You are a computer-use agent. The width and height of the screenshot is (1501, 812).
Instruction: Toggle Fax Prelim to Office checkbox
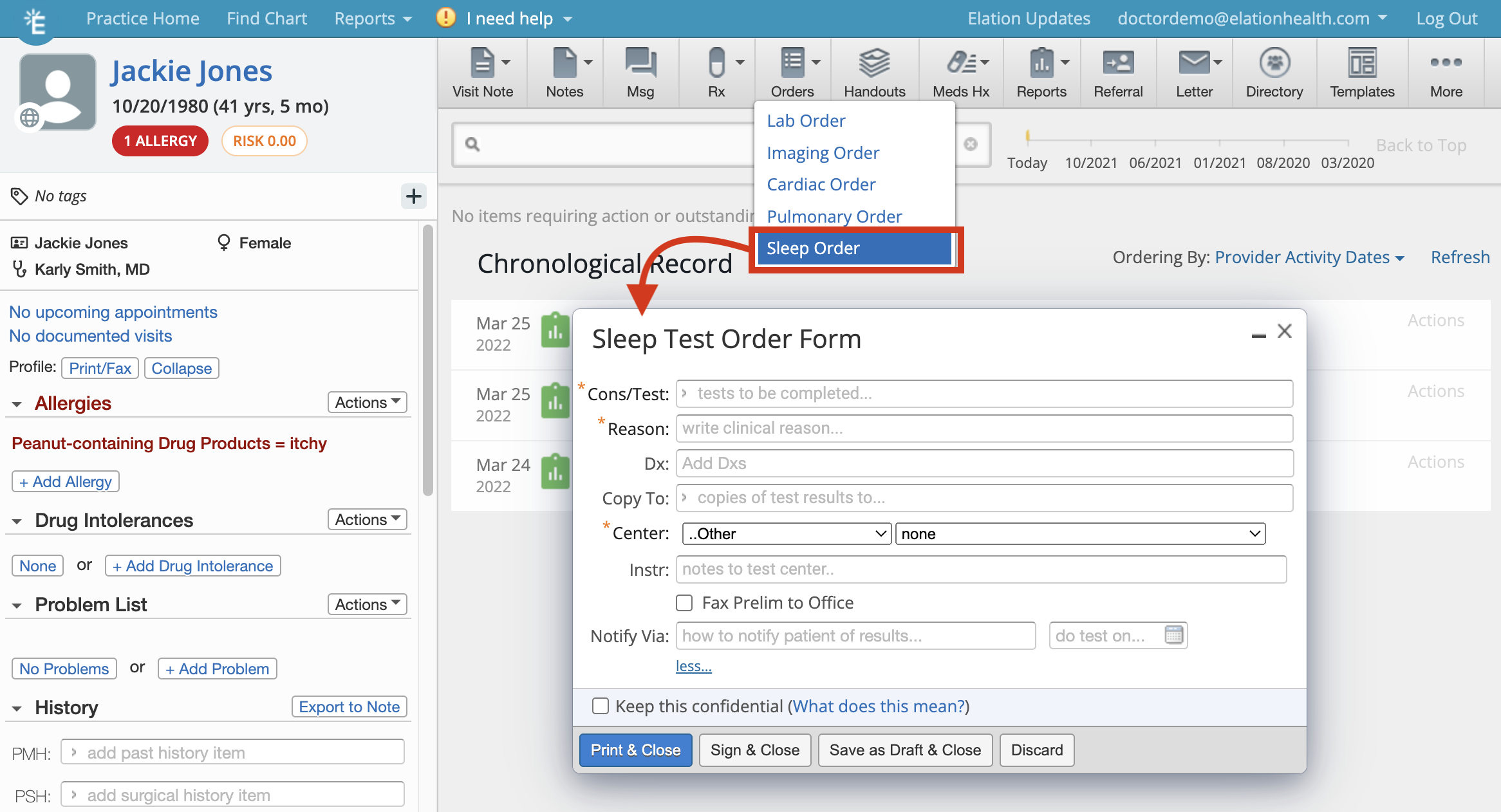[684, 602]
